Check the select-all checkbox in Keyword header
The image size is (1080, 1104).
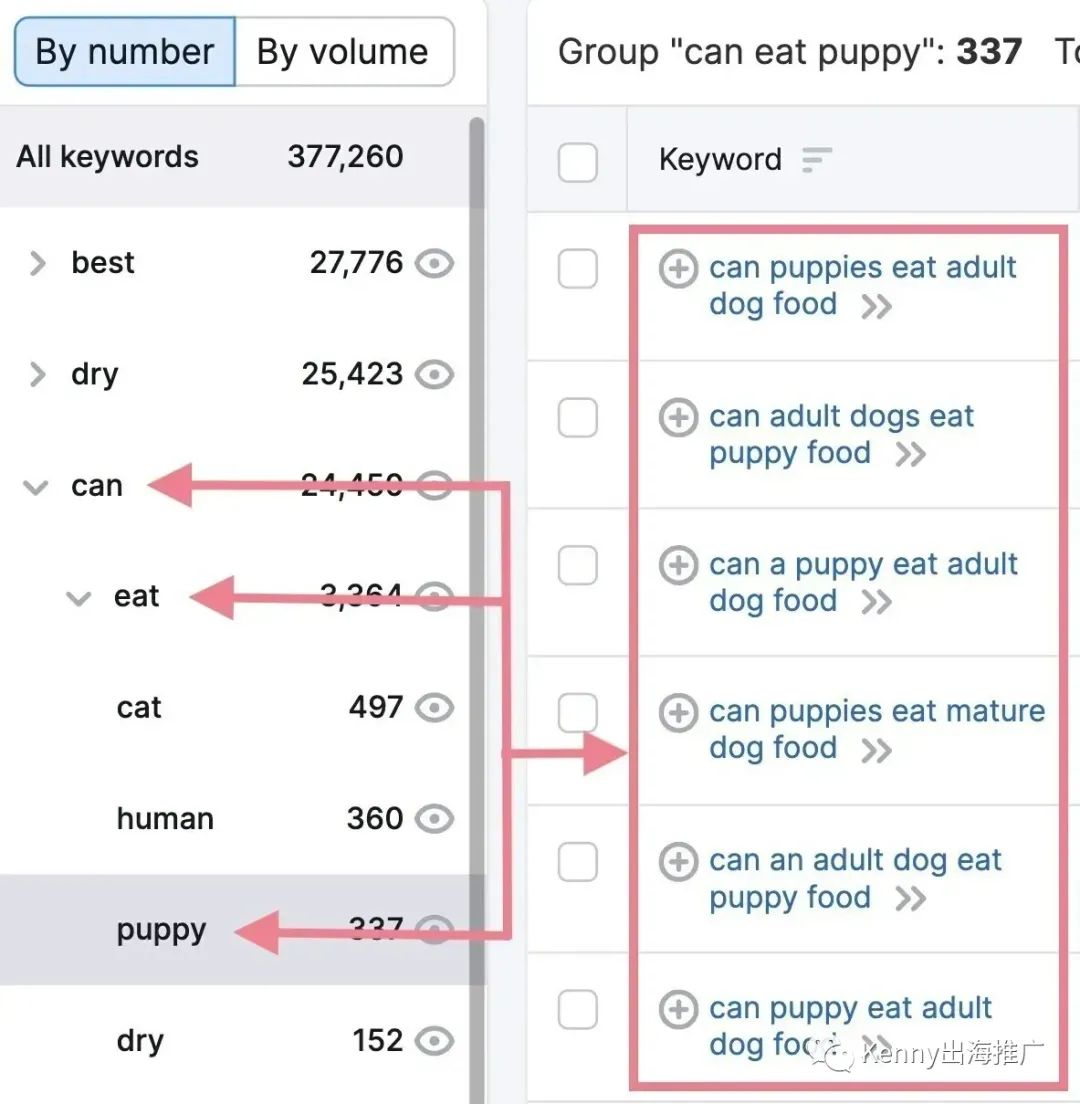(x=578, y=162)
